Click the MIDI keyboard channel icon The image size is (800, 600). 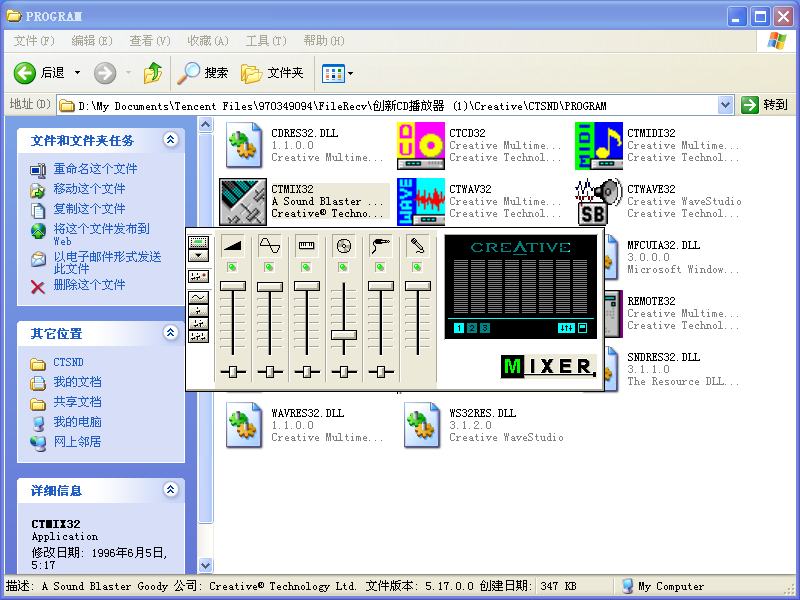click(307, 245)
